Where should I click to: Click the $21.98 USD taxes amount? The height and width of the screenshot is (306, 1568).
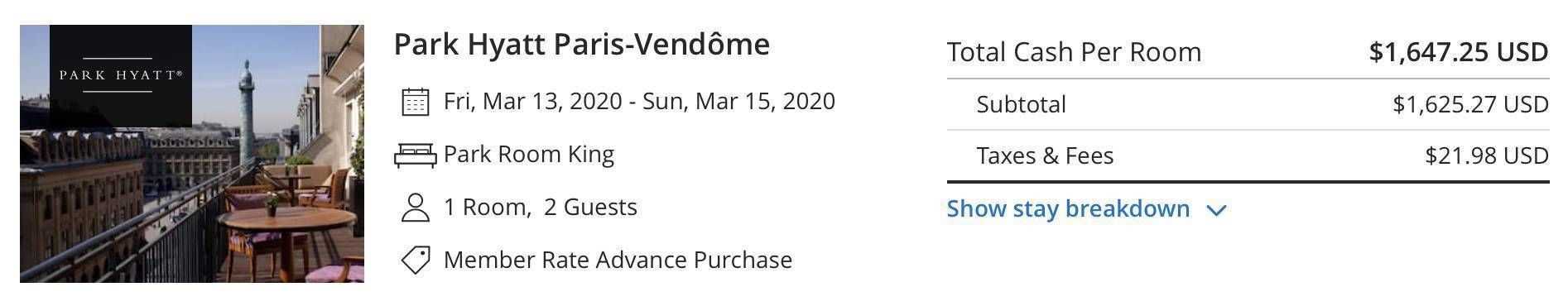pyautogui.click(x=1487, y=155)
